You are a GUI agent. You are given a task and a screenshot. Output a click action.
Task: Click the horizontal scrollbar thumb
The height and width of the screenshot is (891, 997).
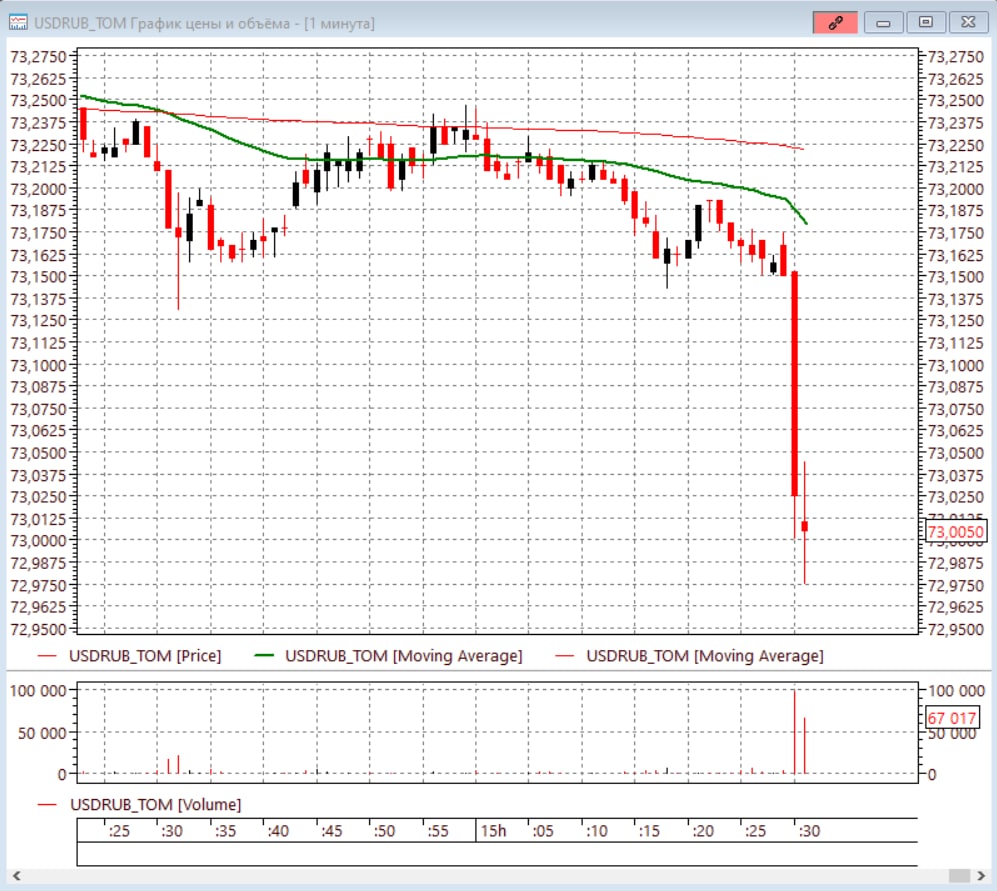(x=959, y=876)
